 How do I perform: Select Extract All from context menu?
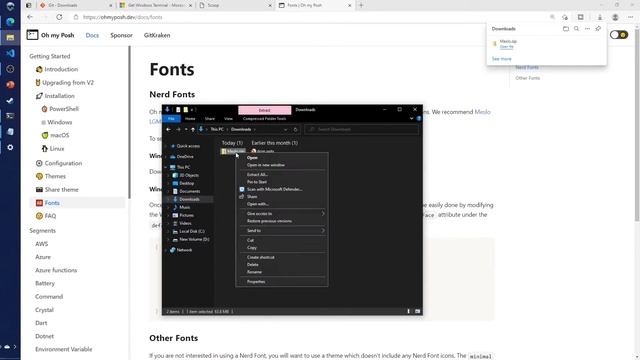[x=281, y=174]
